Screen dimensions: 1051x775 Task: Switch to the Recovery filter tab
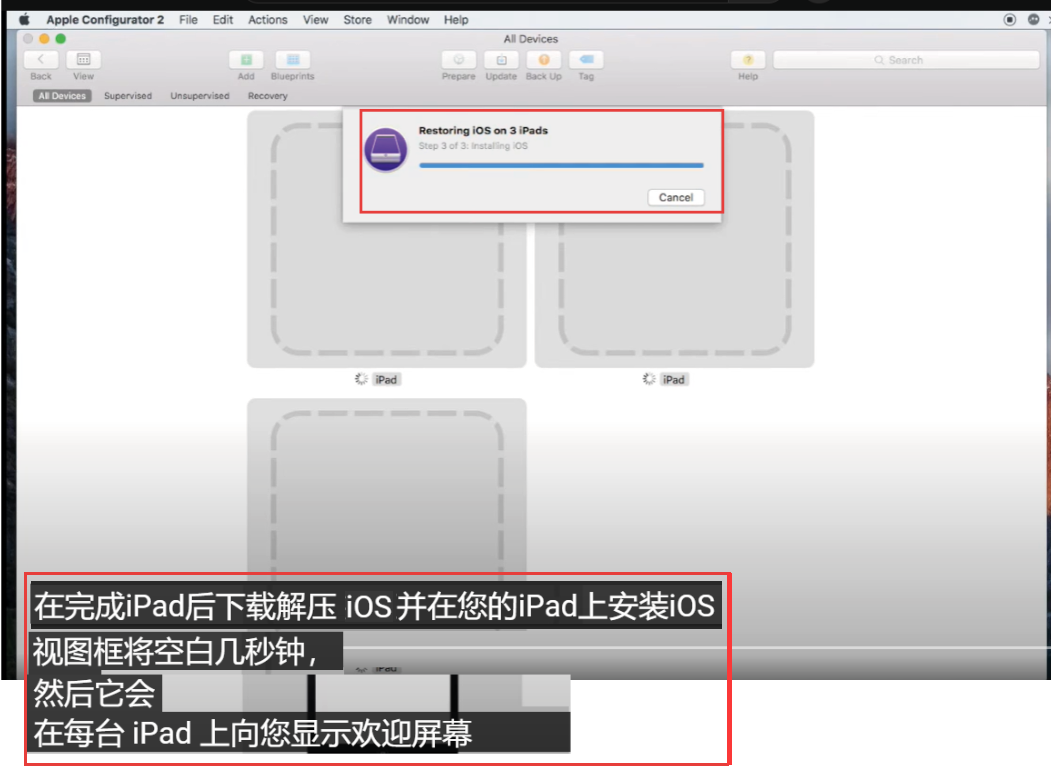click(267, 96)
